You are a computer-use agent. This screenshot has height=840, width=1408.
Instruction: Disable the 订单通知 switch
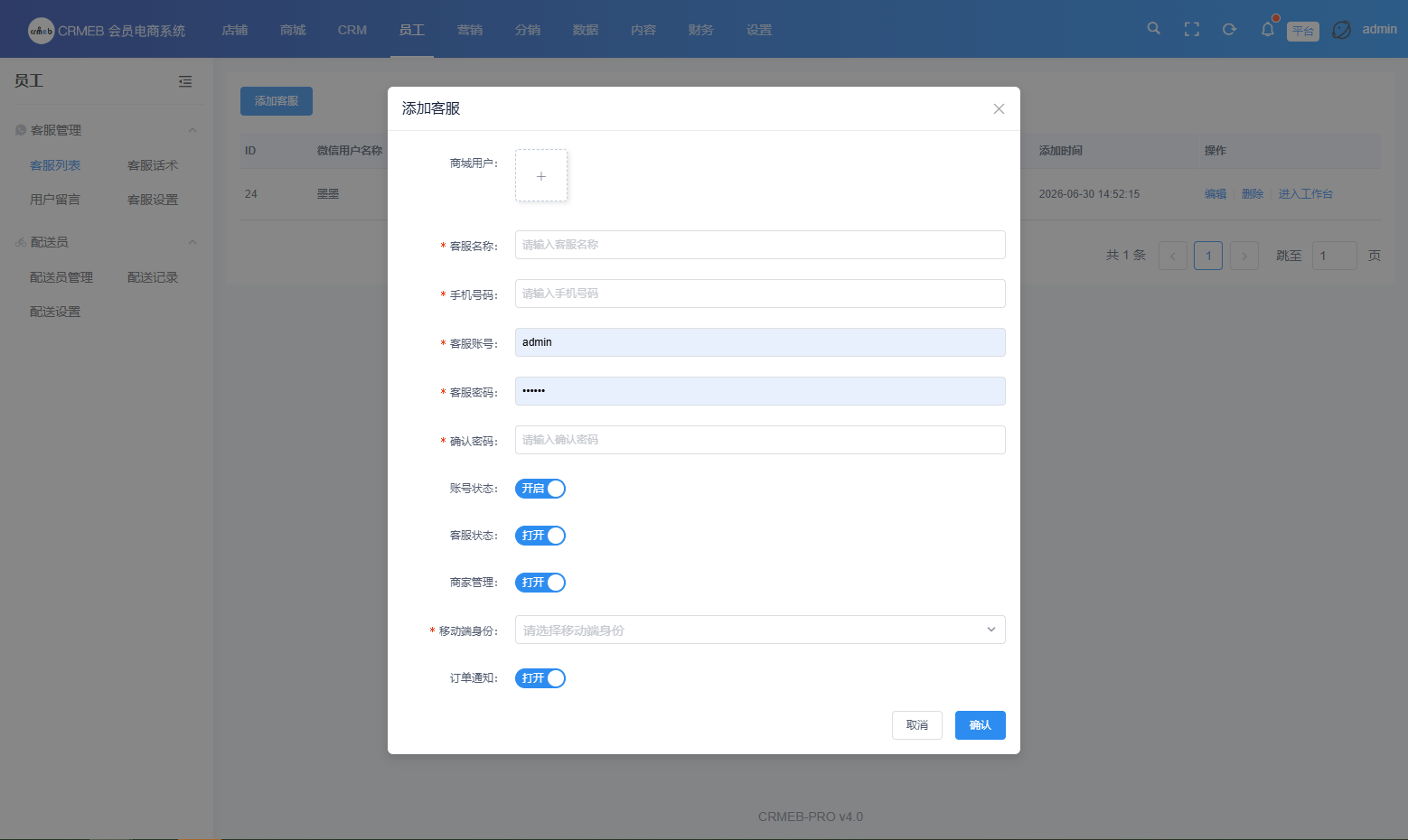coord(540,678)
